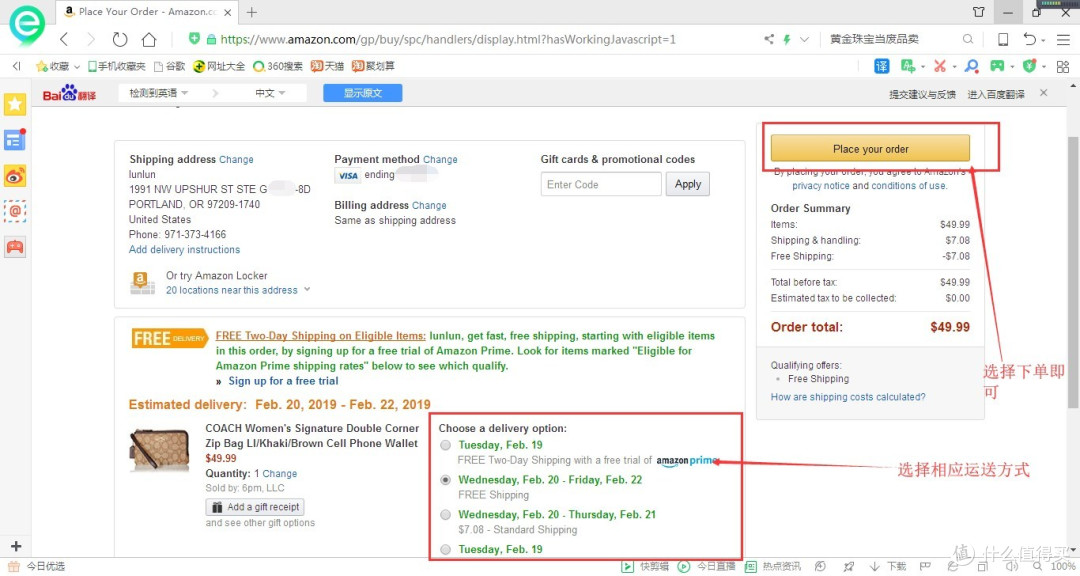Go to the browser home page icon
Image resolution: width=1080 pixels, height=576 pixels.
tap(149, 39)
